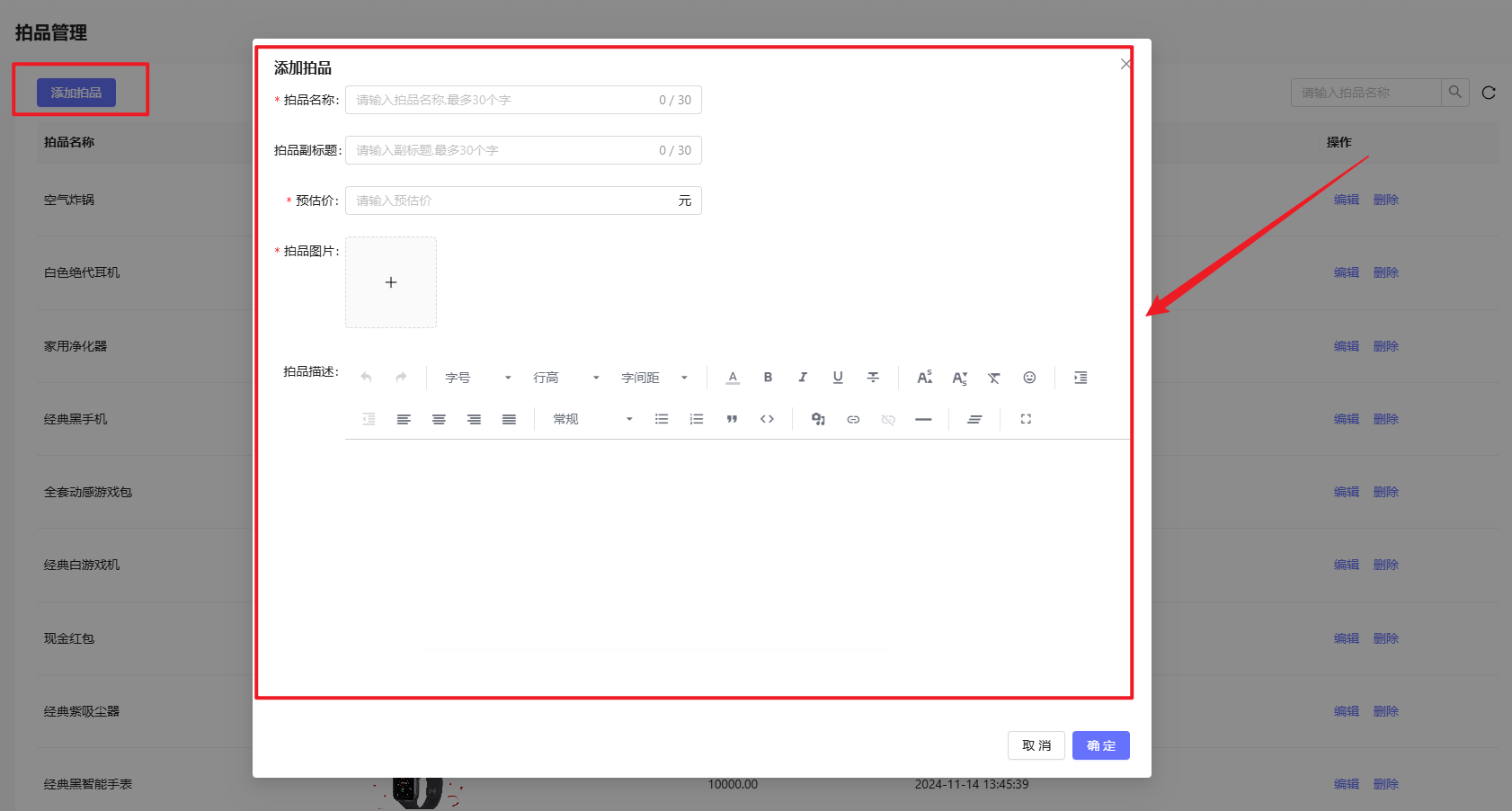1512x811 pixels.
Task: Enter fullscreen editor mode
Action: [1026, 419]
